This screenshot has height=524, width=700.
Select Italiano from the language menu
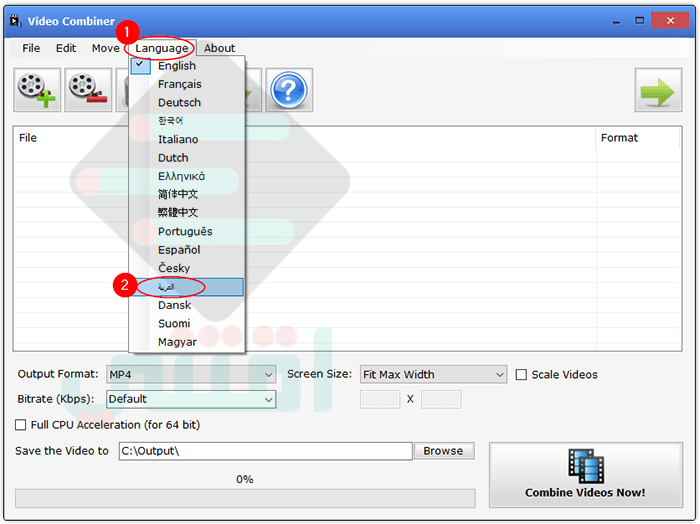point(187,139)
